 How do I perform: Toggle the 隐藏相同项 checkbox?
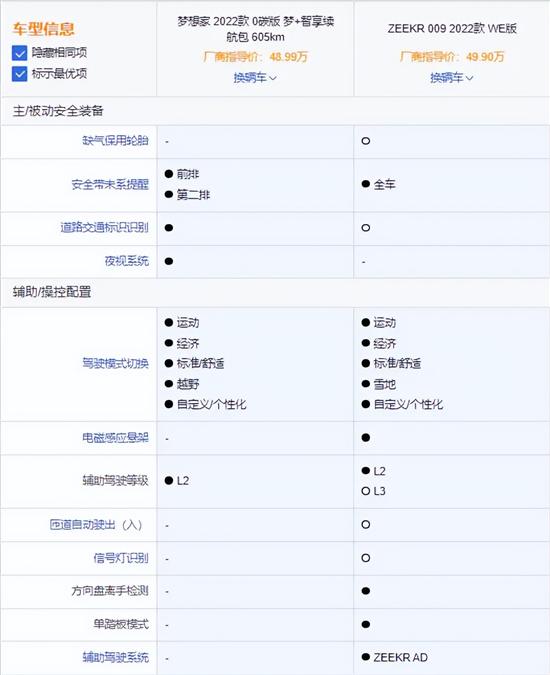[x=19, y=53]
